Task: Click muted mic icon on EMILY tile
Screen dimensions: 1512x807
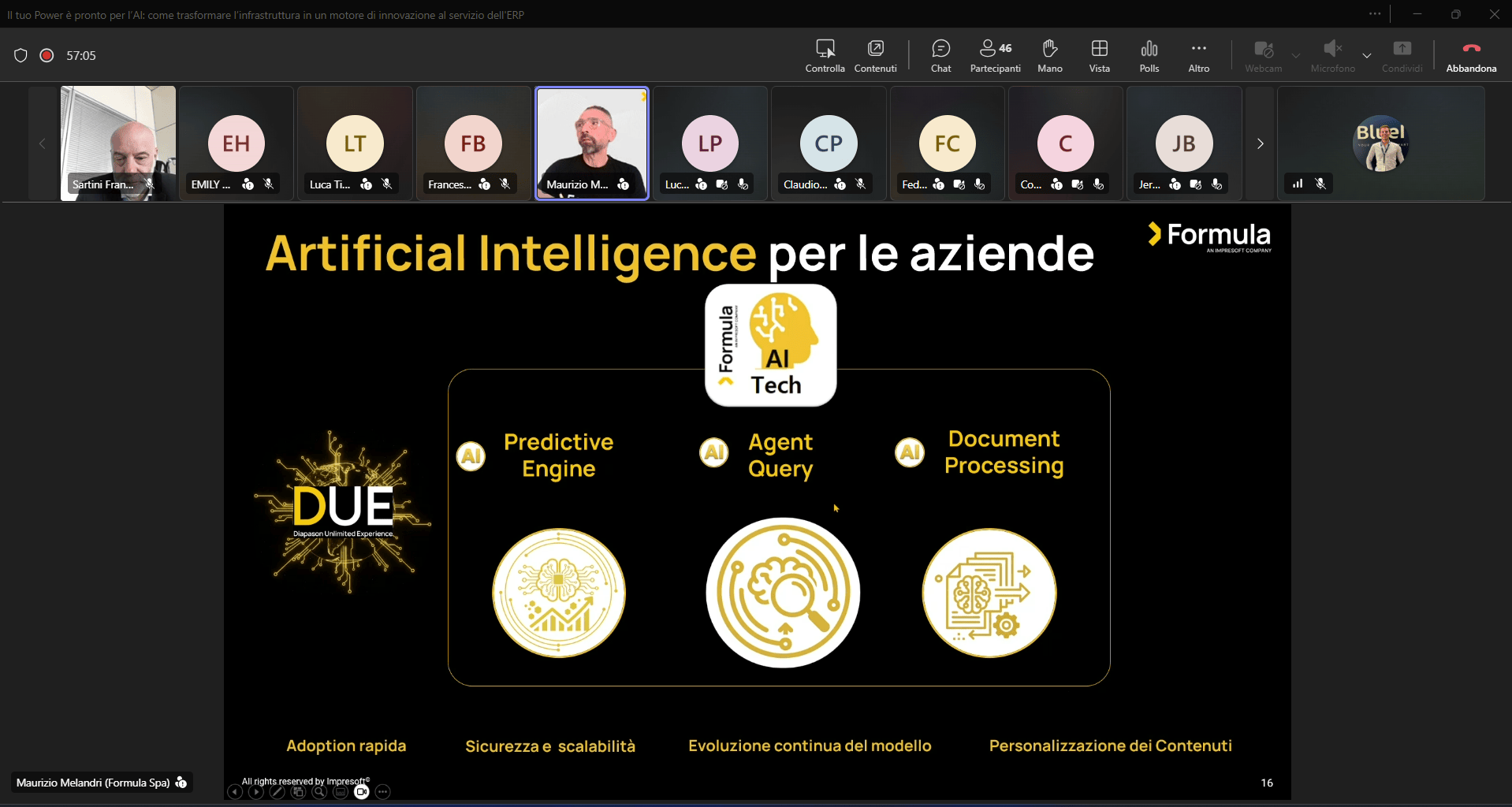Action: [x=269, y=184]
